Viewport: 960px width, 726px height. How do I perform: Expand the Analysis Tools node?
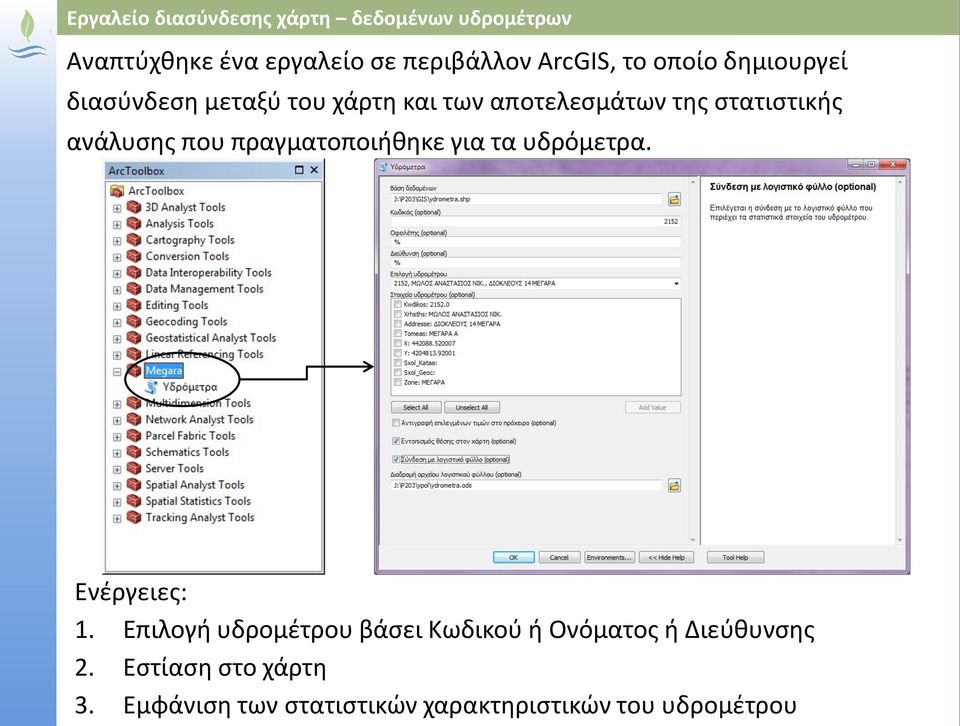(117, 225)
